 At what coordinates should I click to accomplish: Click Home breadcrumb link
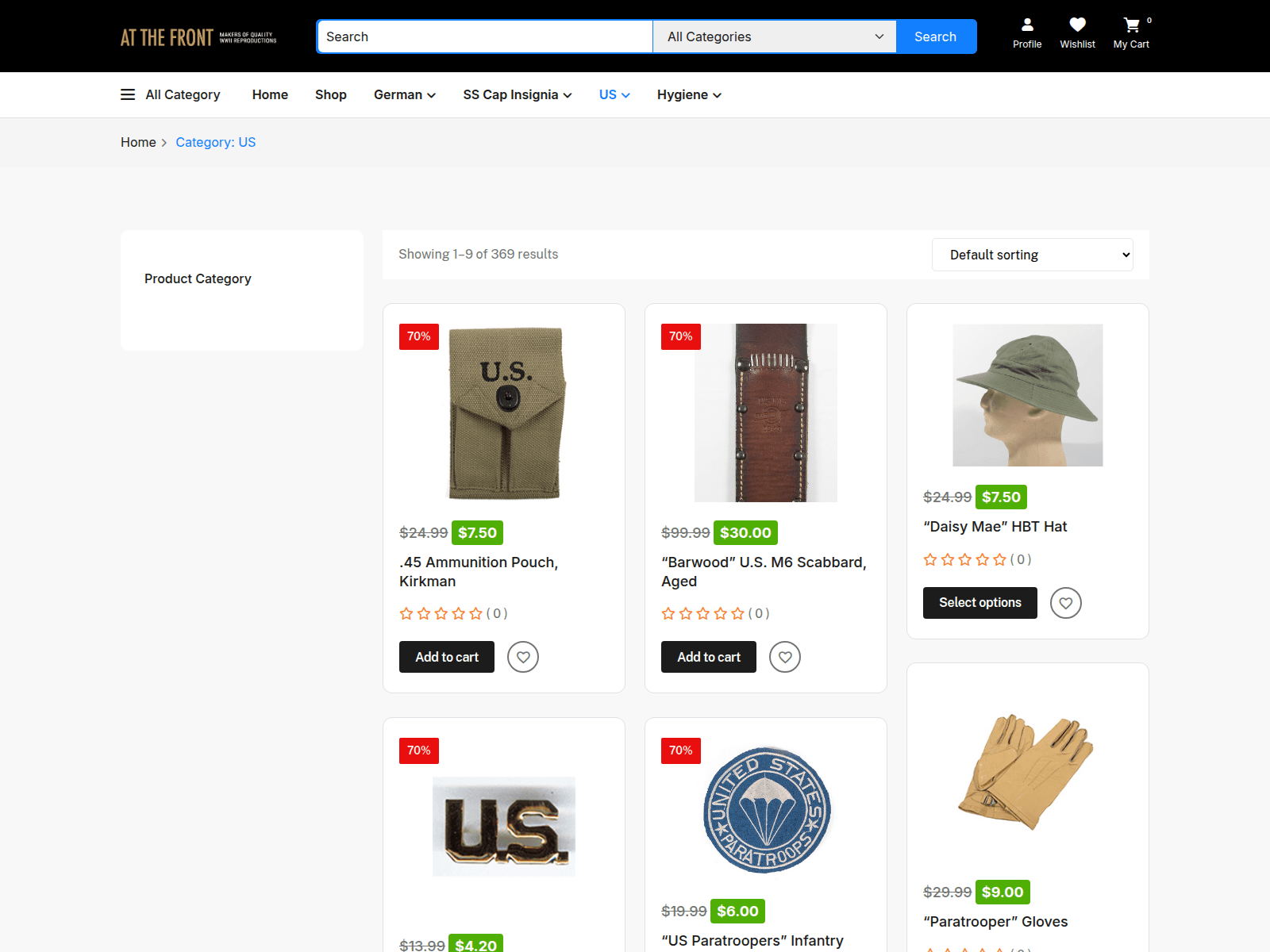click(x=138, y=142)
